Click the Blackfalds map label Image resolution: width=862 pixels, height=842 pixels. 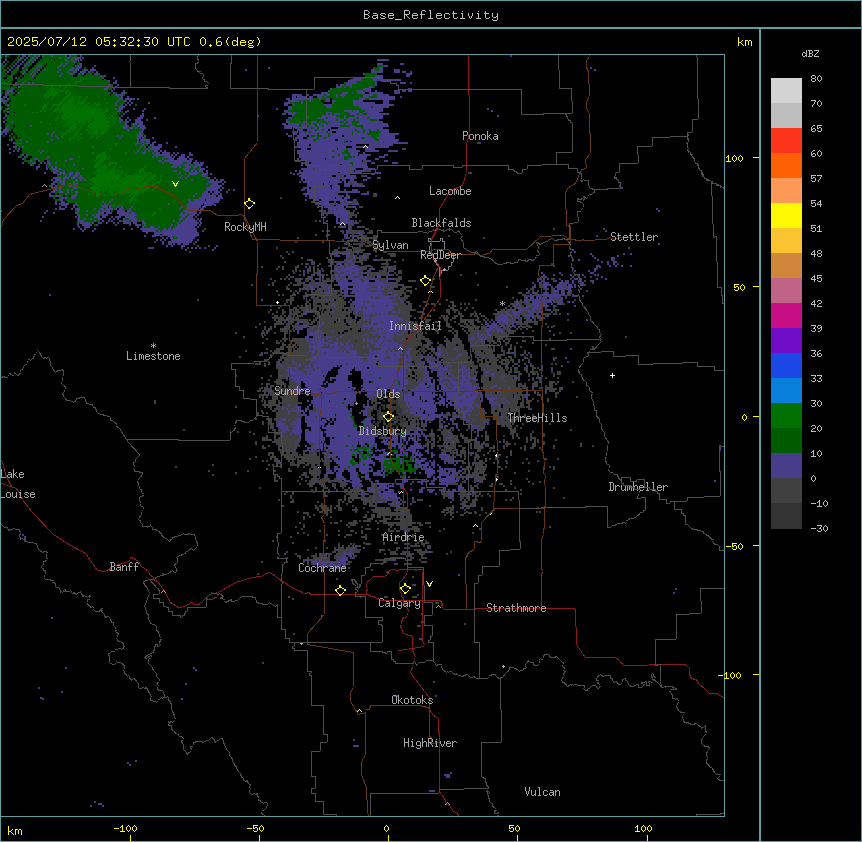[x=441, y=223]
